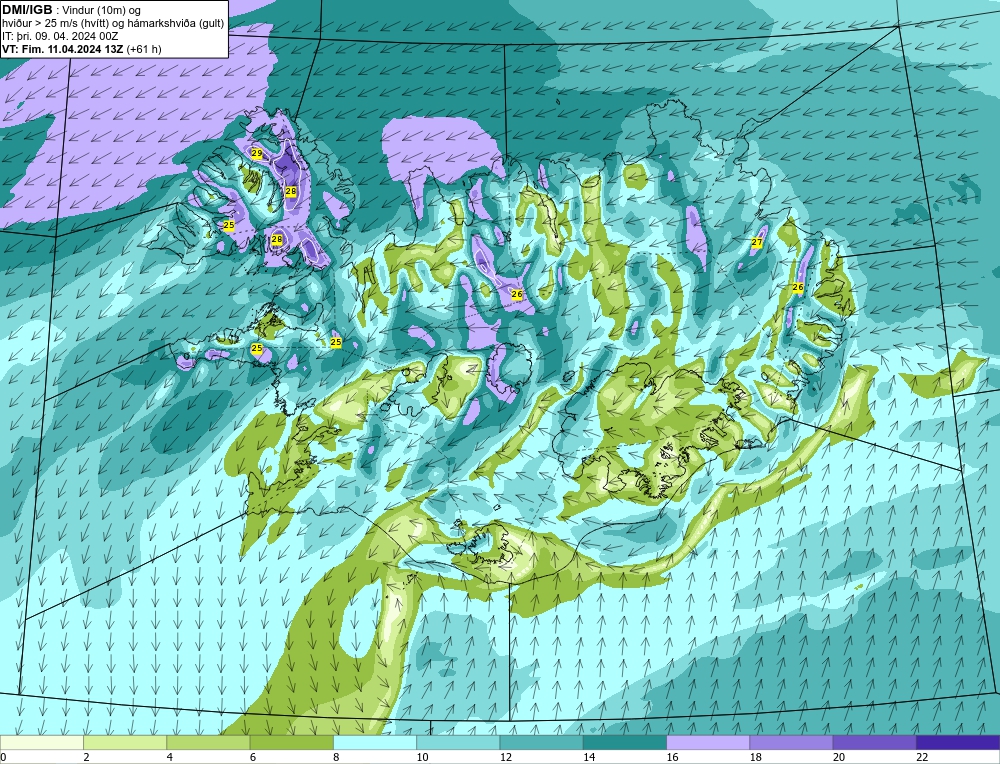This screenshot has width=1000, height=764.
Task: Pick the pale cream 0–2 m/s legend swatch
Action: point(41,742)
